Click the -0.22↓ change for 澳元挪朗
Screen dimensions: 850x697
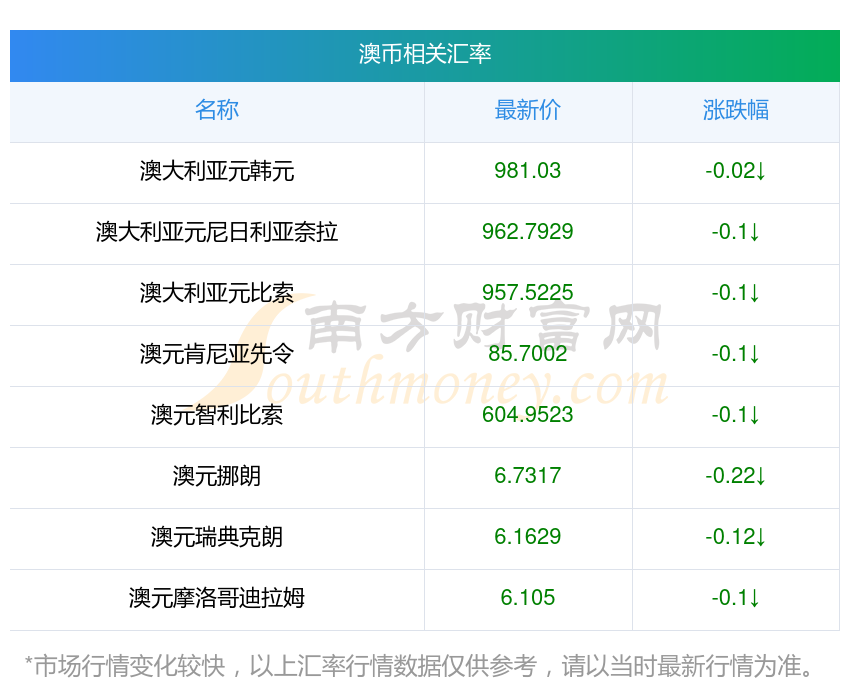point(736,476)
